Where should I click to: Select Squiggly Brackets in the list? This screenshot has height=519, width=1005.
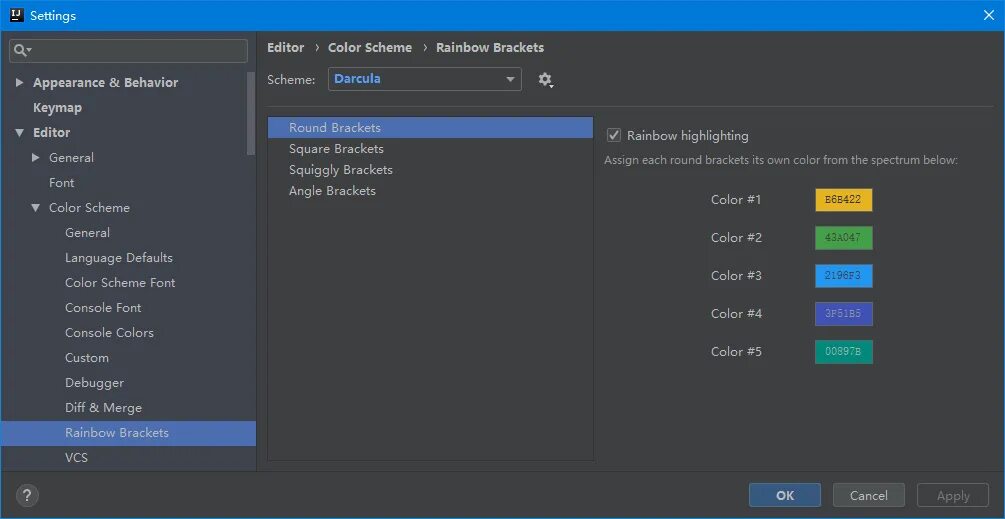tap(430, 170)
